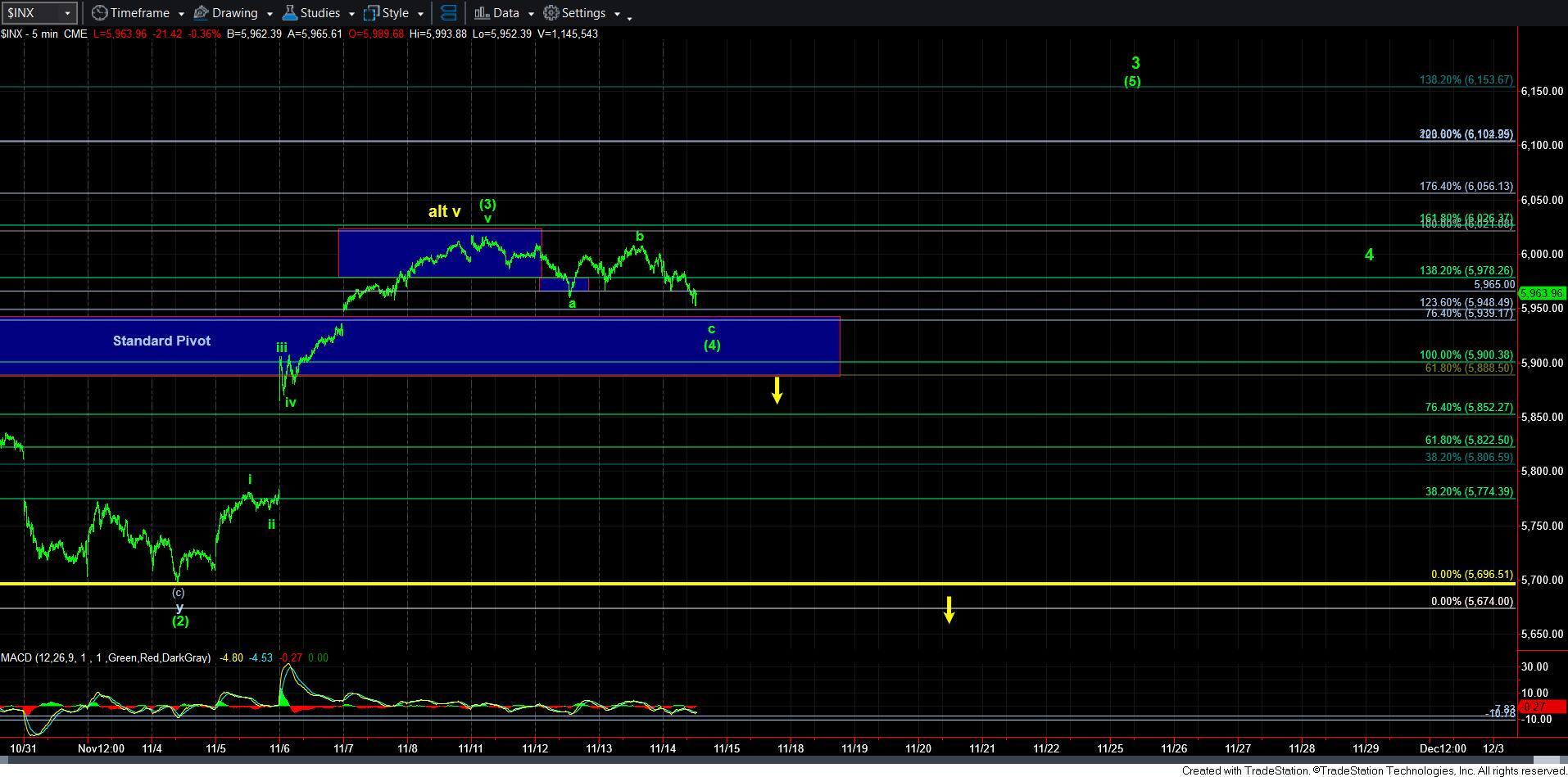Expand the Settings dropdown arrow
Image resolution: width=1568 pixels, height=777 pixels.
click(617, 14)
